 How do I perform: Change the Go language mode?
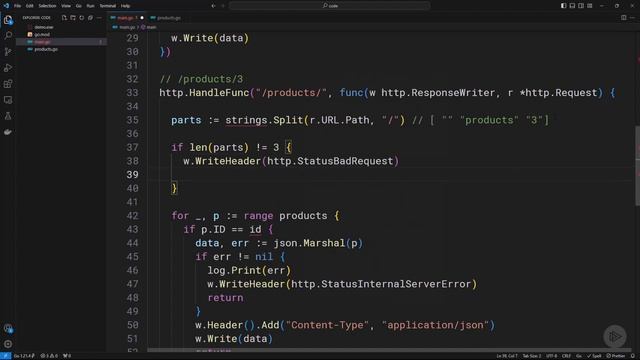(579, 356)
